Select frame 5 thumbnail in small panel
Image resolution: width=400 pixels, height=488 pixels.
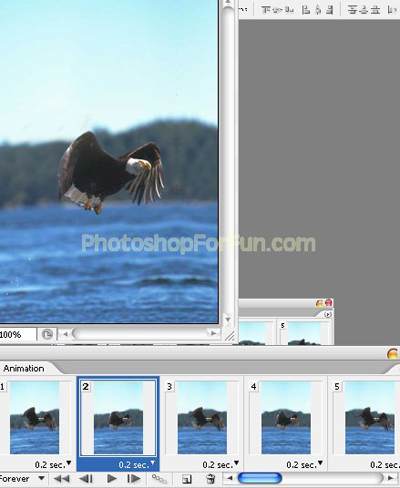coord(304,333)
